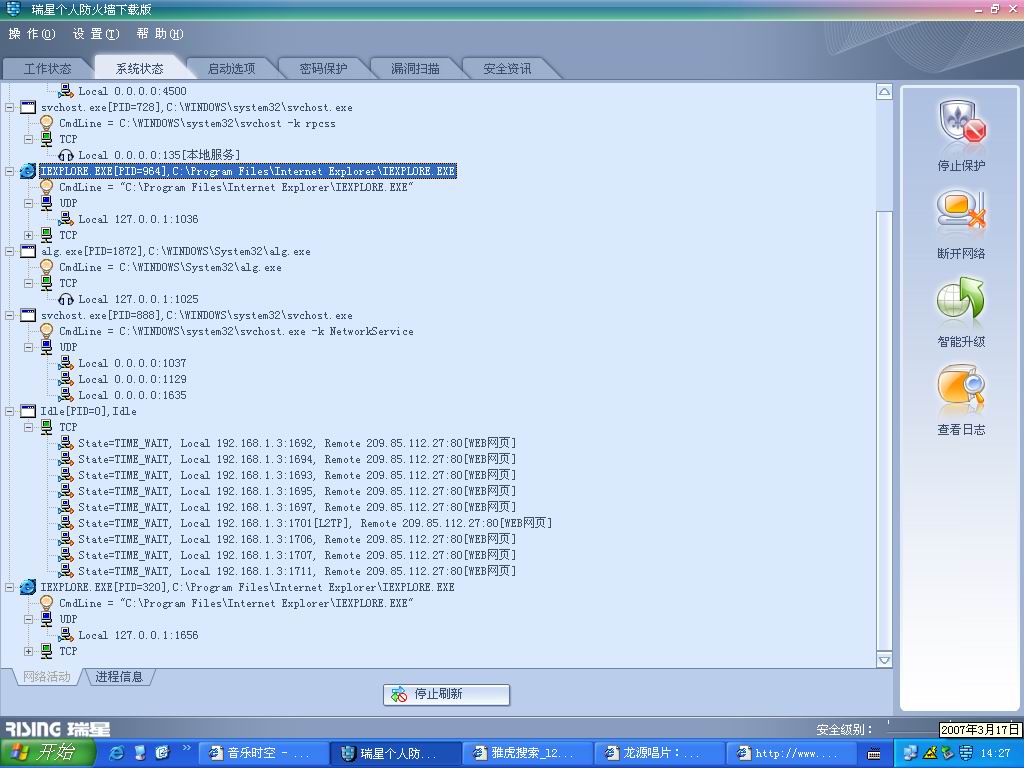Click network icon of Local 0.0.0.0:1129
Screen dimensions: 1024x768
(66, 379)
